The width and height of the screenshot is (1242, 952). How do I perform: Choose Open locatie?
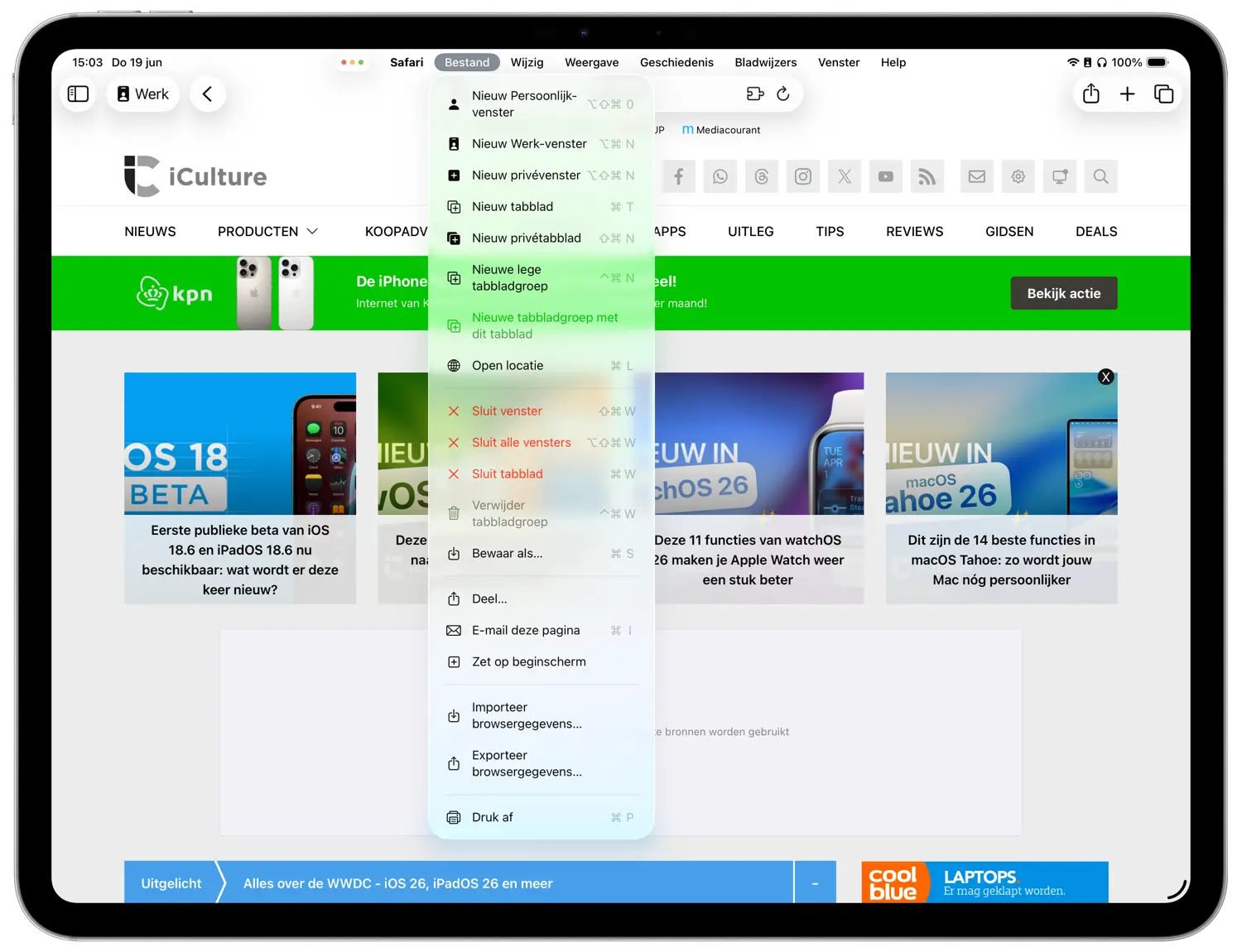click(542, 366)
